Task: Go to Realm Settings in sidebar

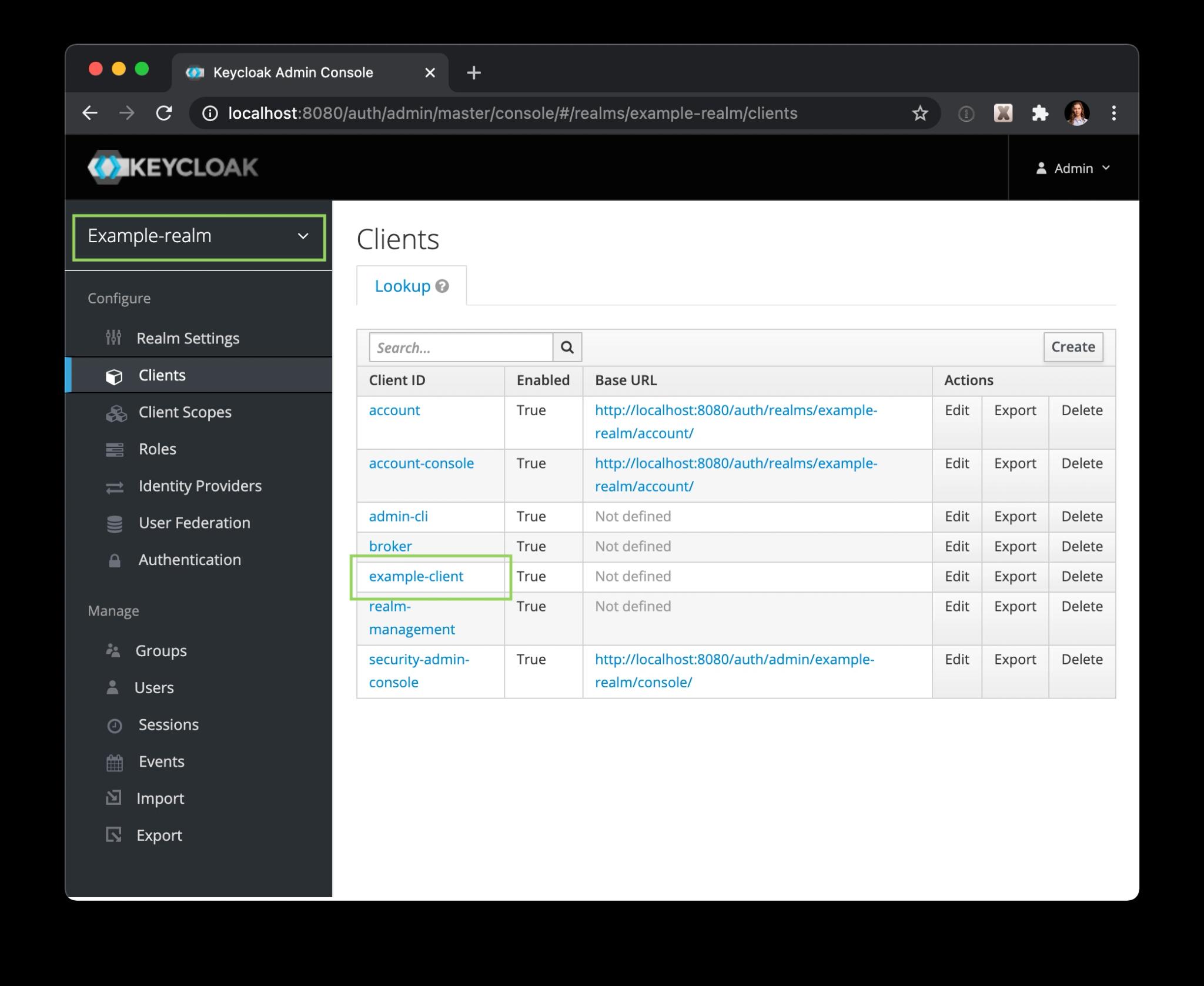Action: coord(188,338)
